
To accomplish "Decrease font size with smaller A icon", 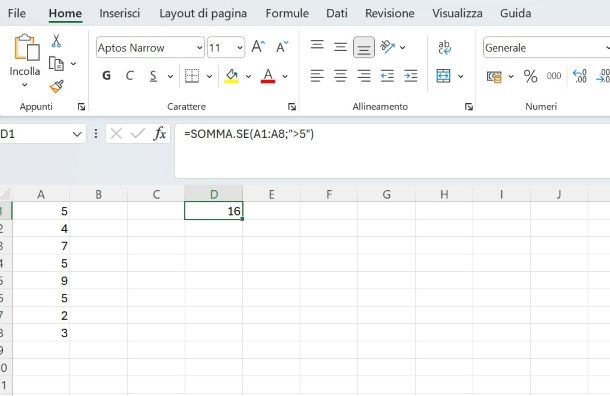I will point(282,47).
